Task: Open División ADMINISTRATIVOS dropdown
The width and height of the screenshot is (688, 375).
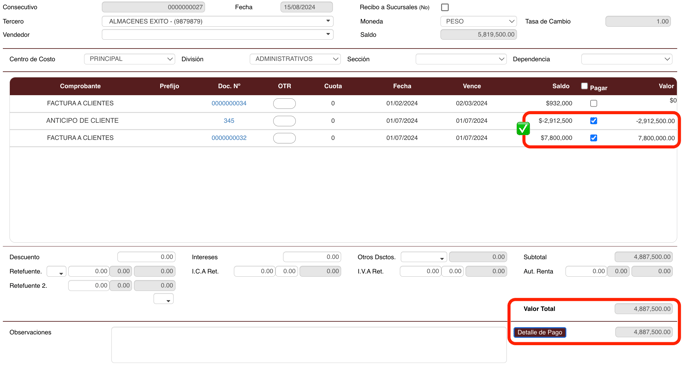Action: pos(295,59)
